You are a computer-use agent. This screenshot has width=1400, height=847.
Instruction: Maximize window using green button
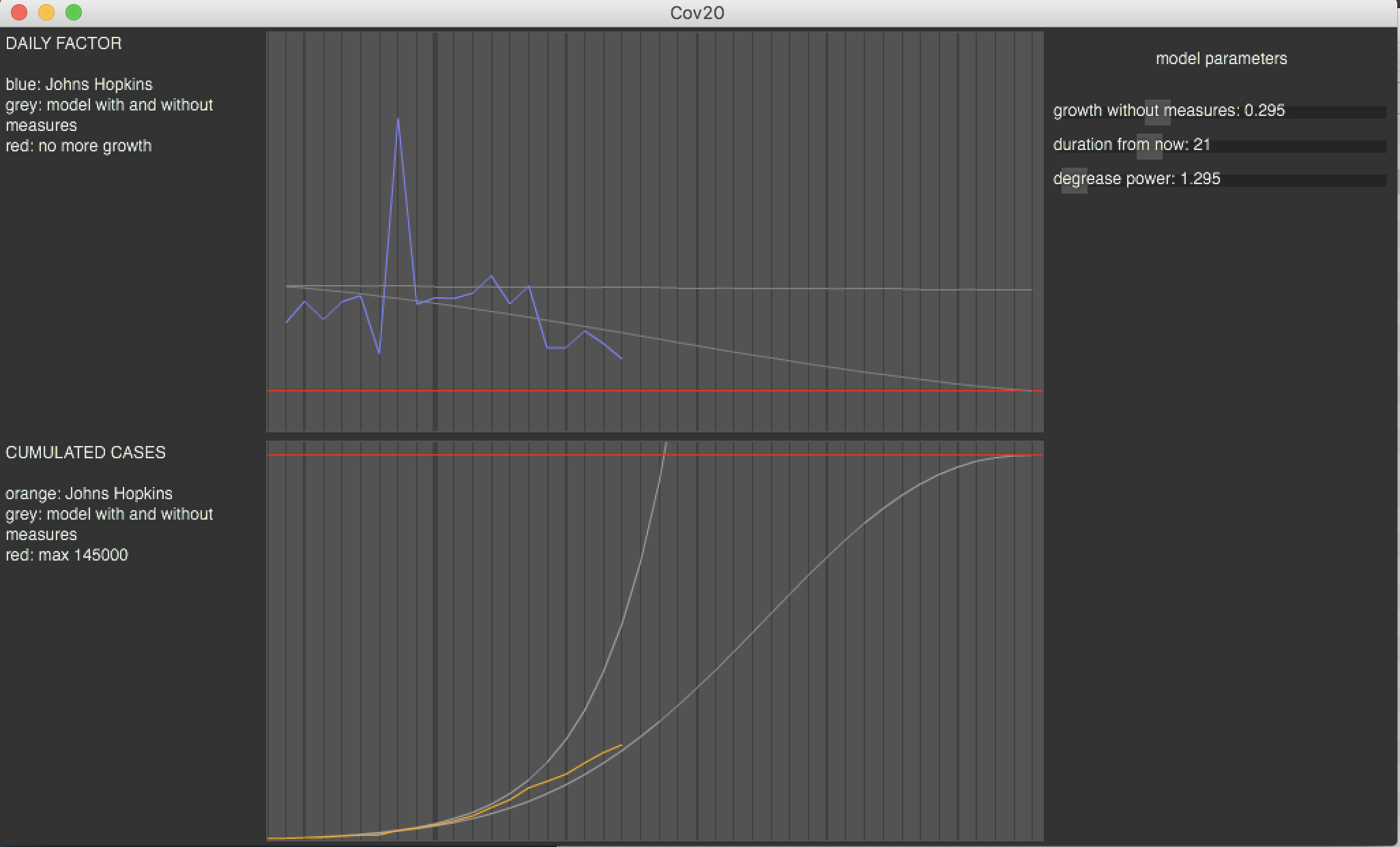tap(74, 12)
